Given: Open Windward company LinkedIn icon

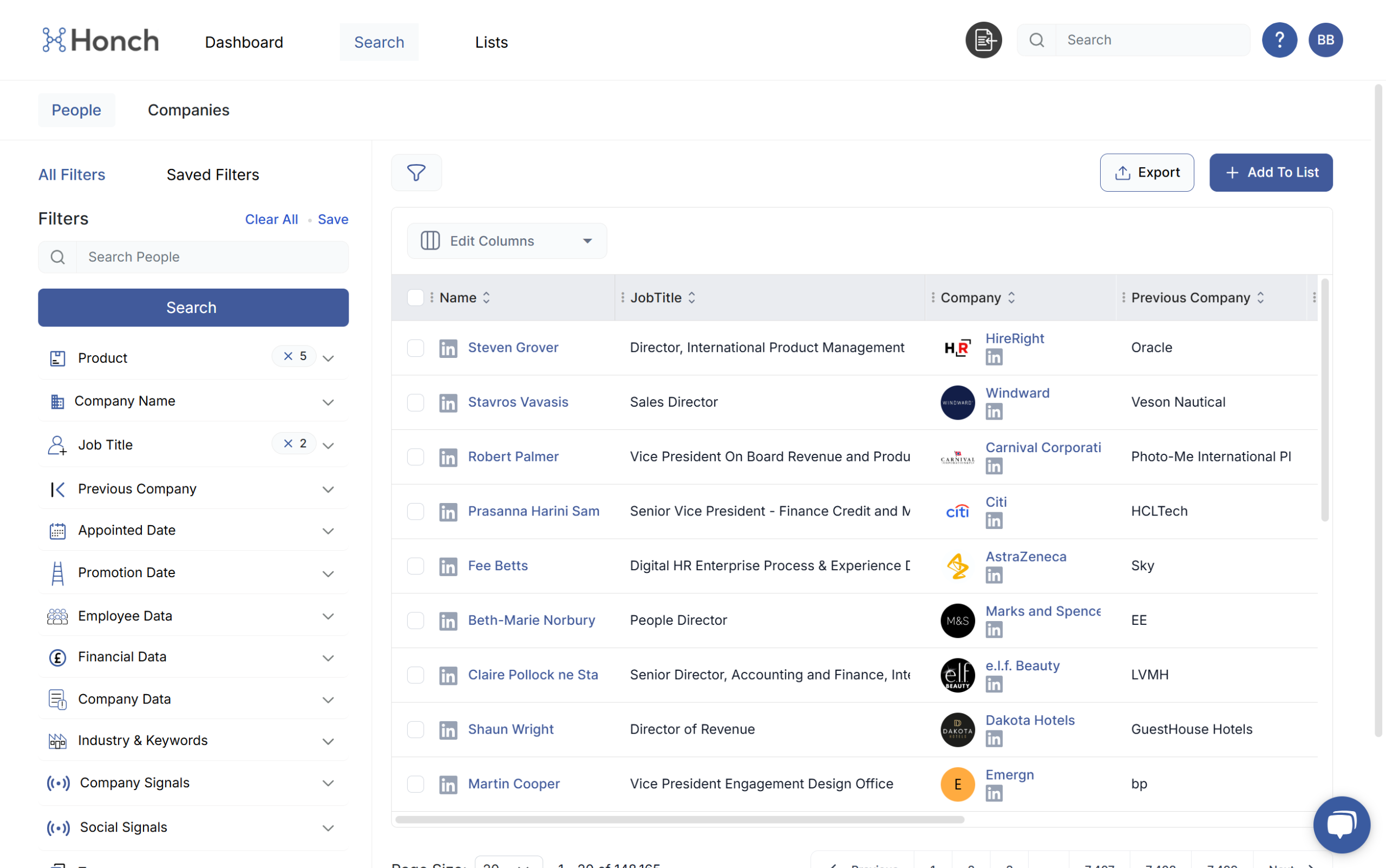Looking at the screenshot, I should tap(993, 412).
